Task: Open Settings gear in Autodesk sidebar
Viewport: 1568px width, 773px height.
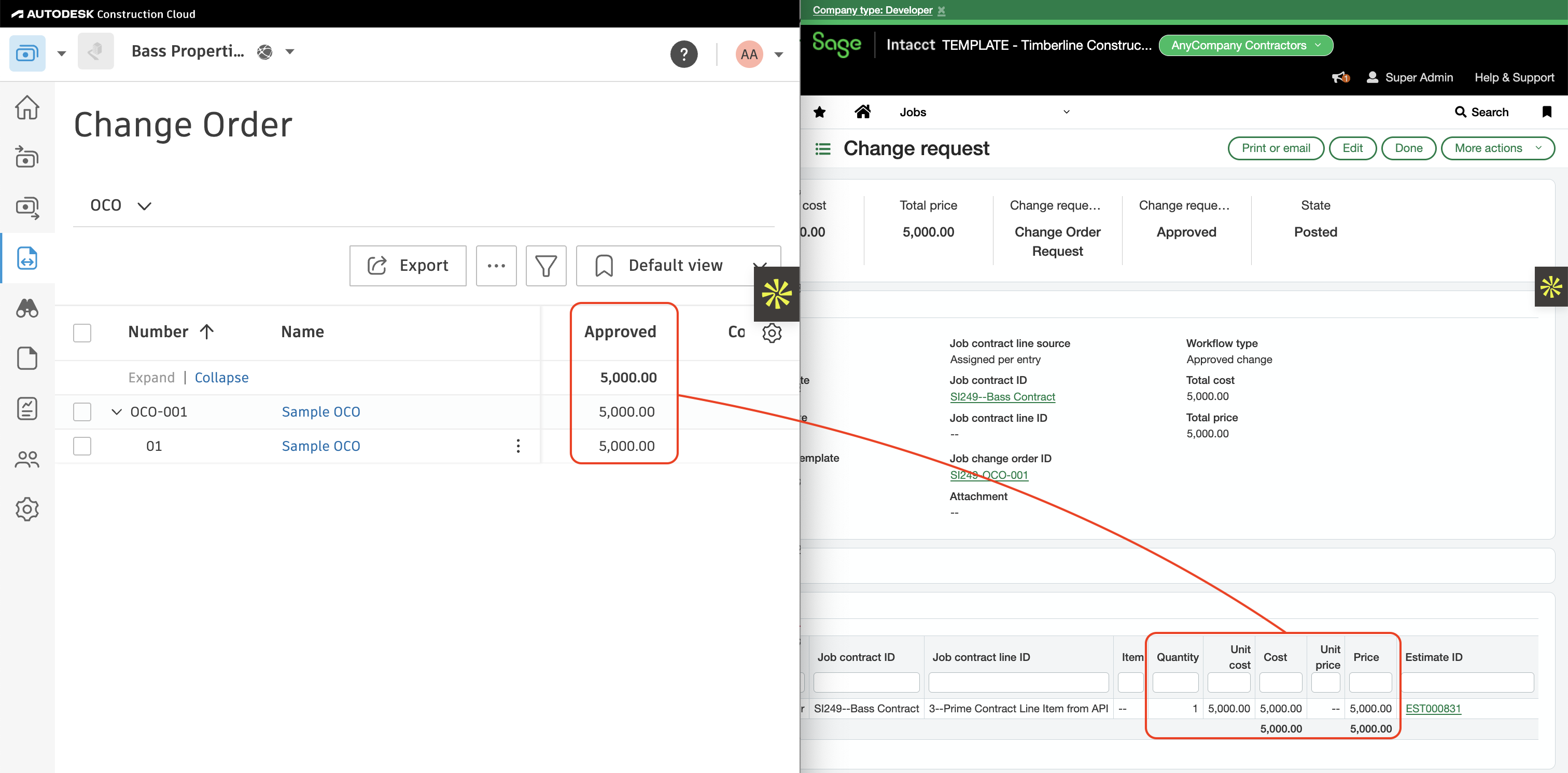Action: tap(27, 509)
